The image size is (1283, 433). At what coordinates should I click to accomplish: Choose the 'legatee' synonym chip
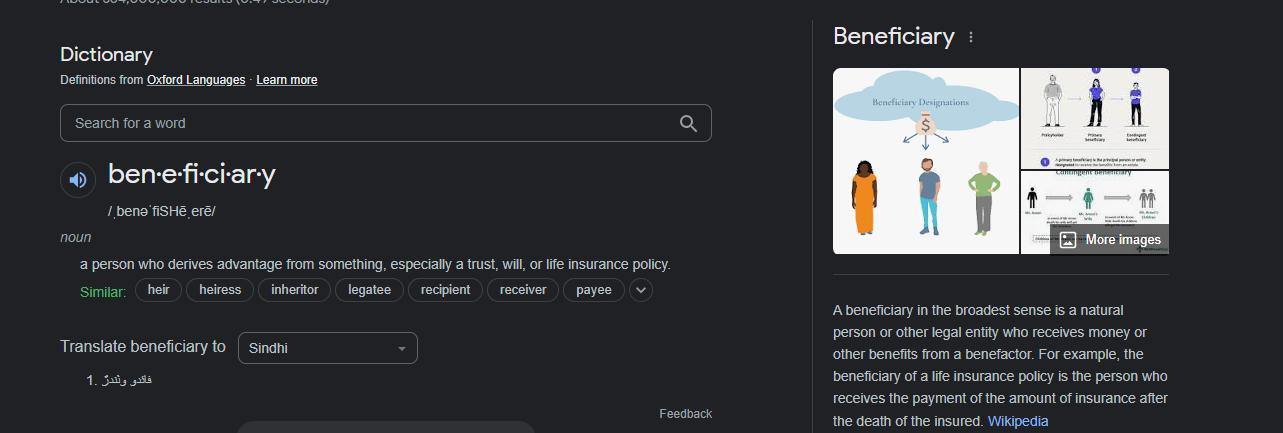point(369,290)
